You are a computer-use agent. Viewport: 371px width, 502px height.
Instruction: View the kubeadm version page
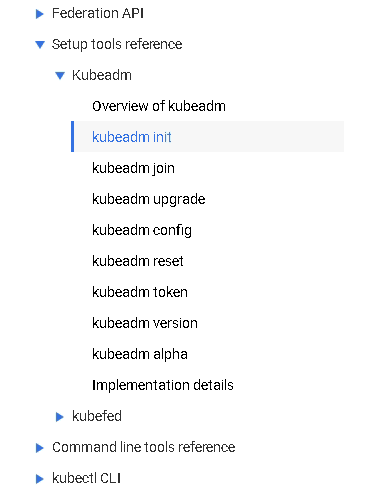[x=145, y=323]
